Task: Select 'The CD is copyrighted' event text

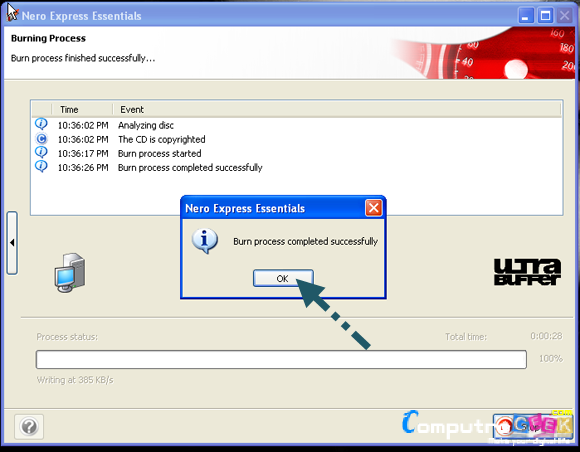Action: click(162, 139)
